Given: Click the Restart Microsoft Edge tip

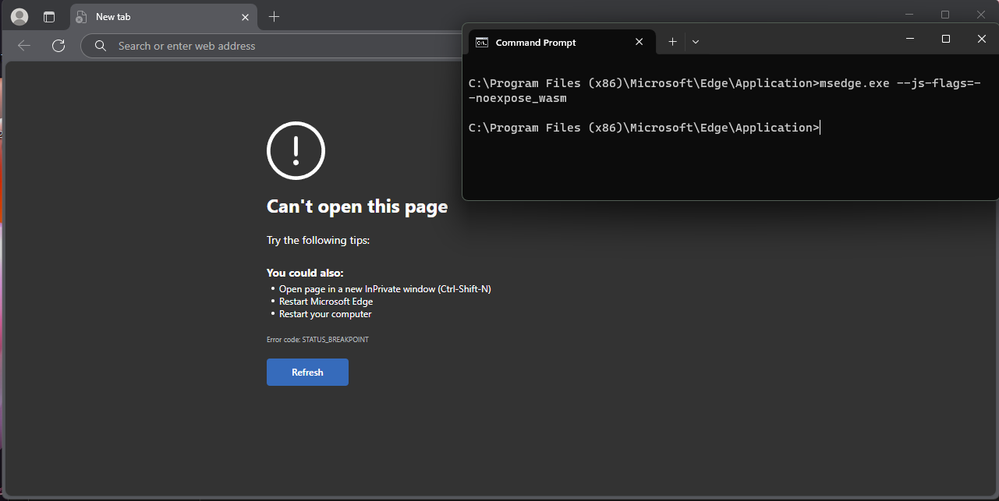Looking at the screenshot, I should [326, 301].
